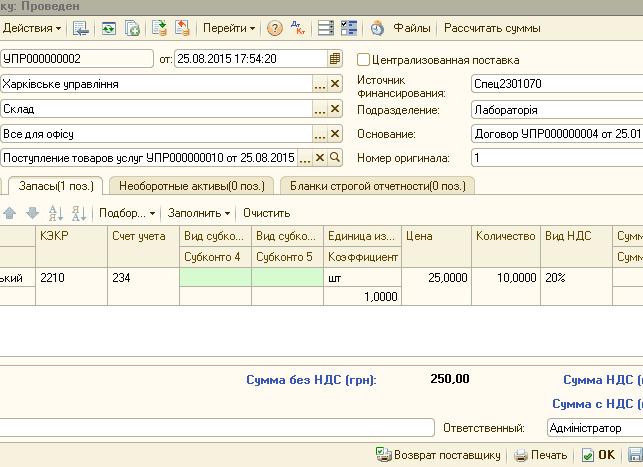Click the copy document toolbar icon
Image resolution: width=643 pixels, height=467 pixels.
click(132, 28)
